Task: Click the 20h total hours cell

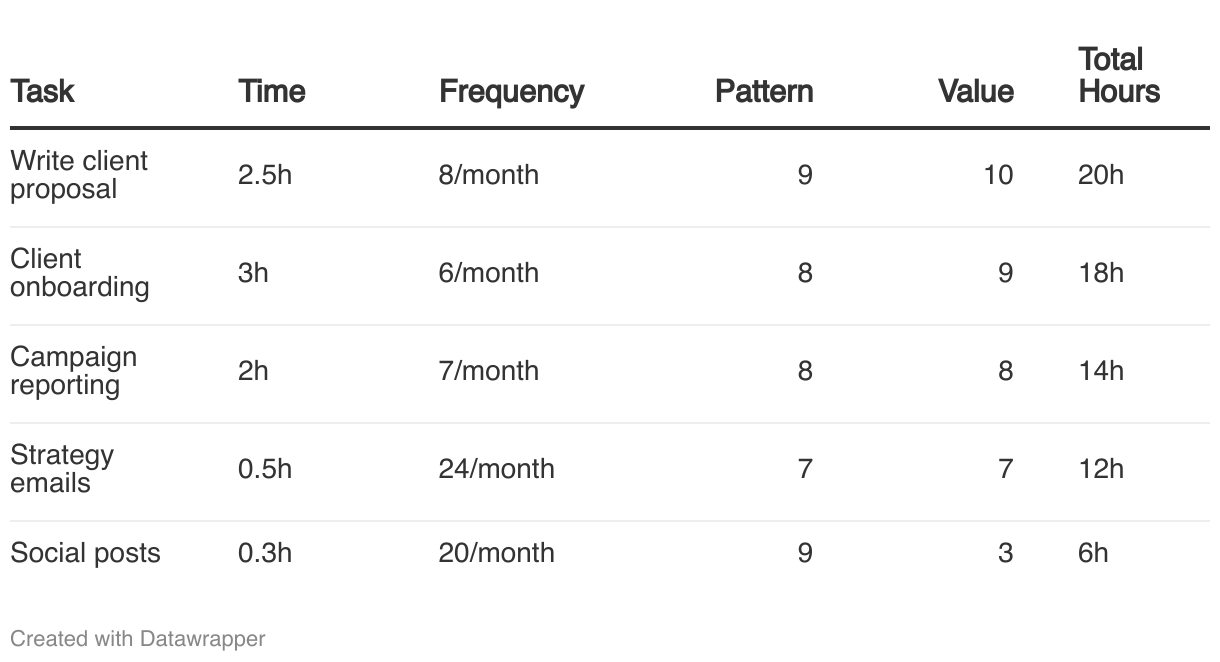Action: point(1100,175)
